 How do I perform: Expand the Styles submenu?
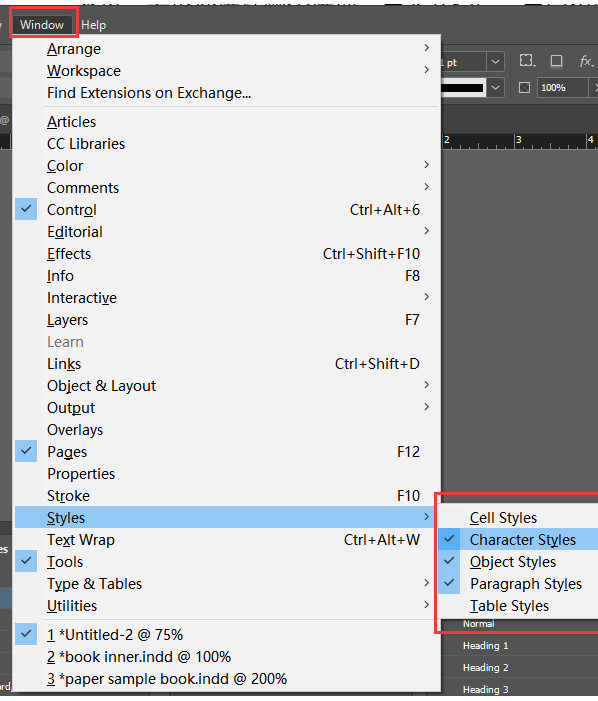click(x=227, y=517)
